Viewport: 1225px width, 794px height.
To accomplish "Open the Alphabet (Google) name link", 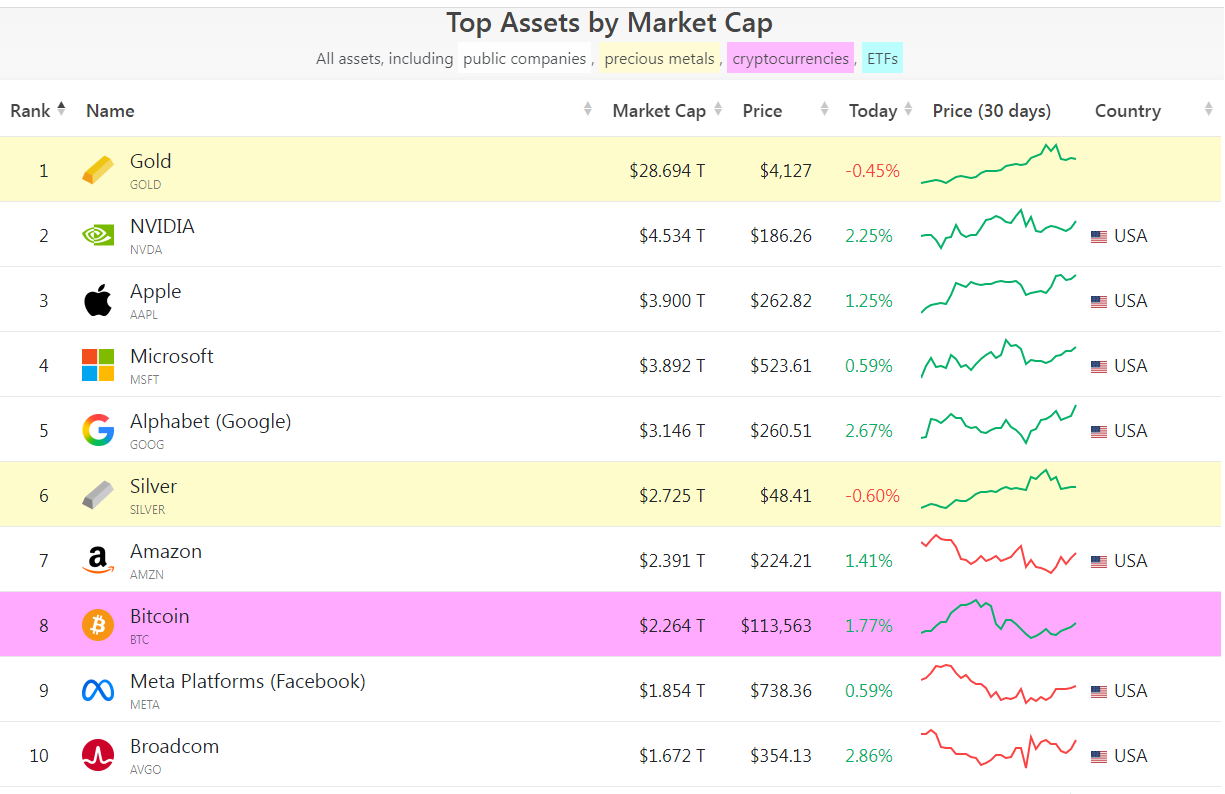I will point(210,422).
